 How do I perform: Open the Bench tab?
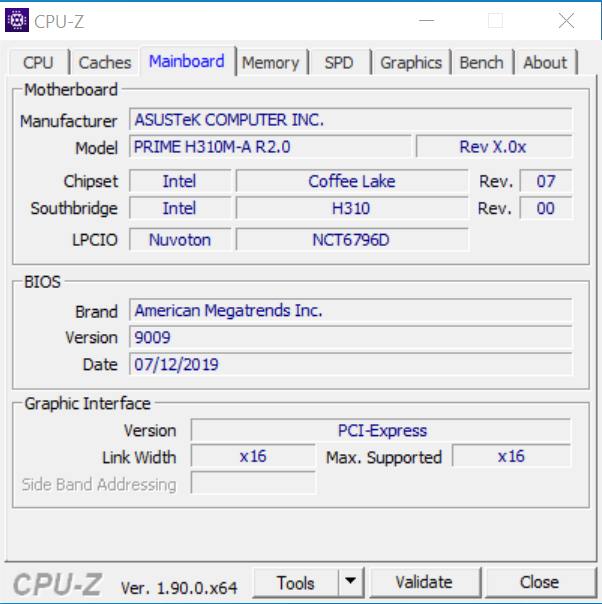[481, 62]
